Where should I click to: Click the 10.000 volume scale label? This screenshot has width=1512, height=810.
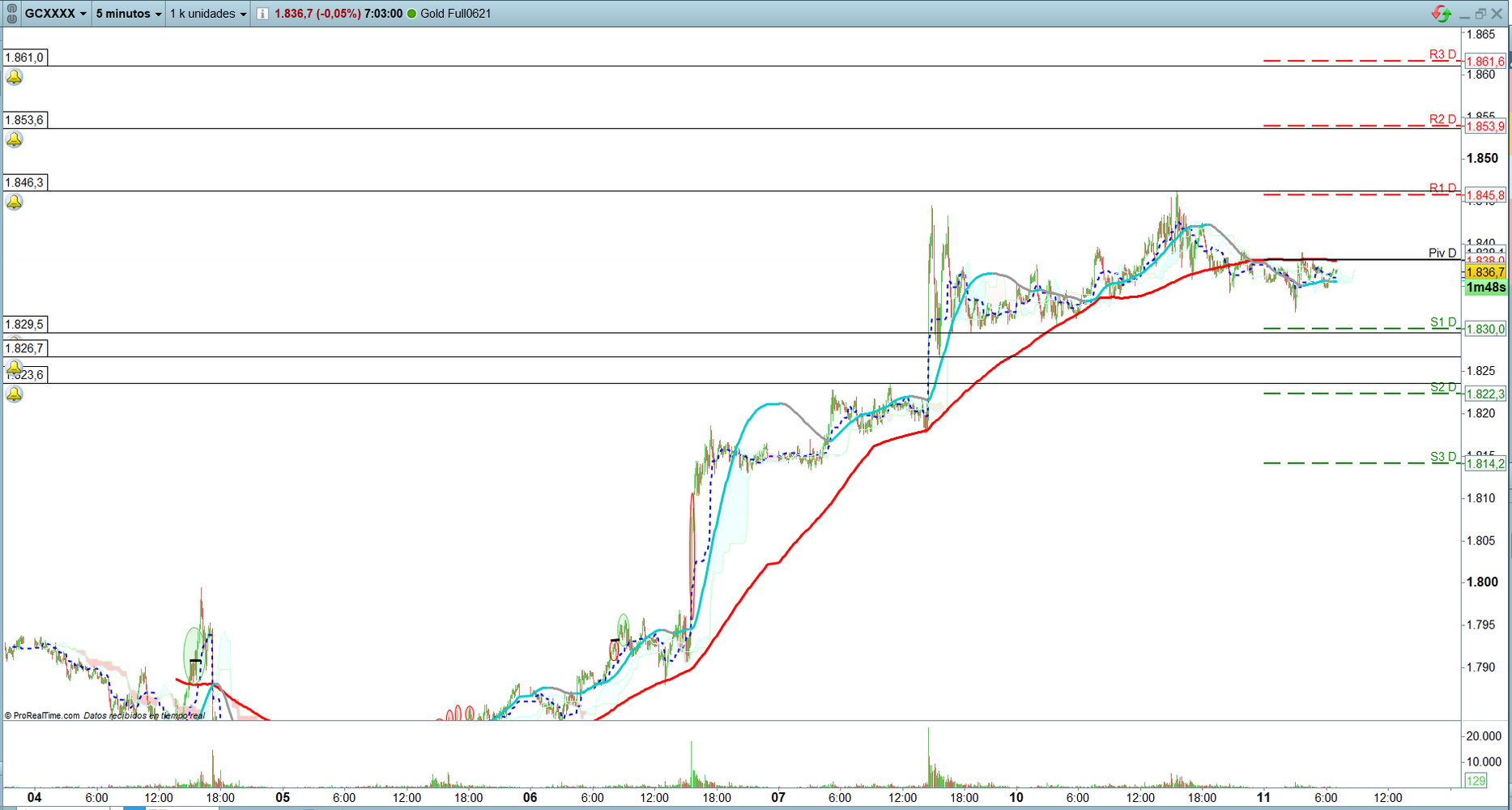pyautogui.click(x=1484, y=761)
